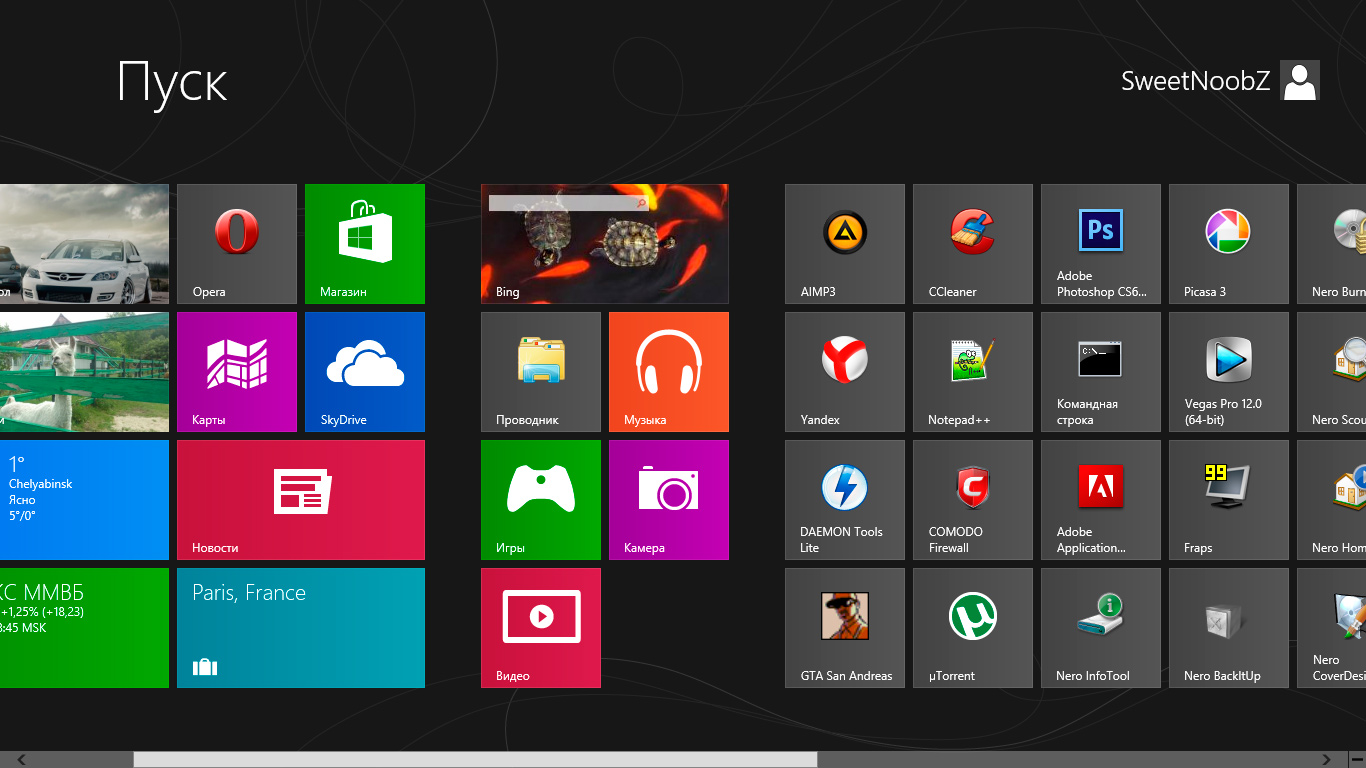Launch Adobe Photoshop CS6
Image resolution: width=1366 pixels, height=768 pixels.
1101,244
